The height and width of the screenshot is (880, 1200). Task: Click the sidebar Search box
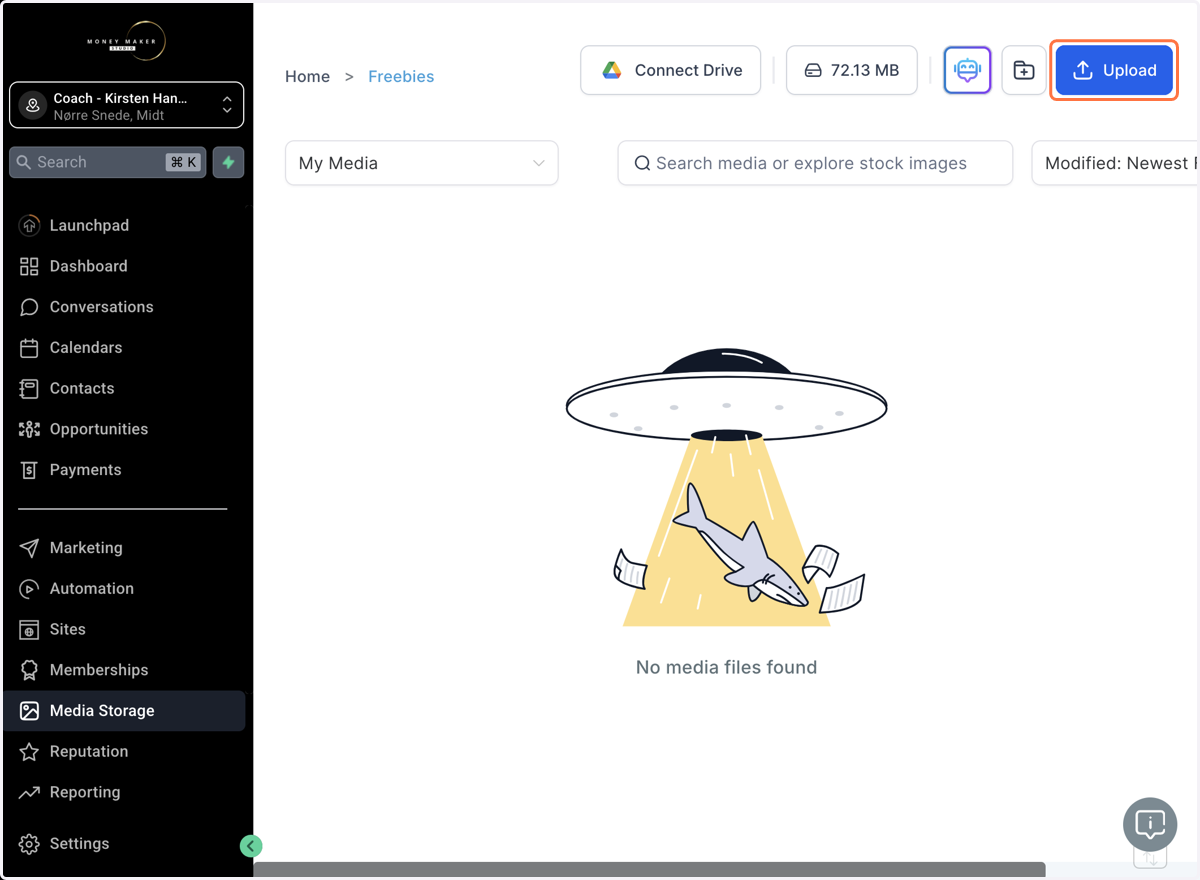click(108, 162)
